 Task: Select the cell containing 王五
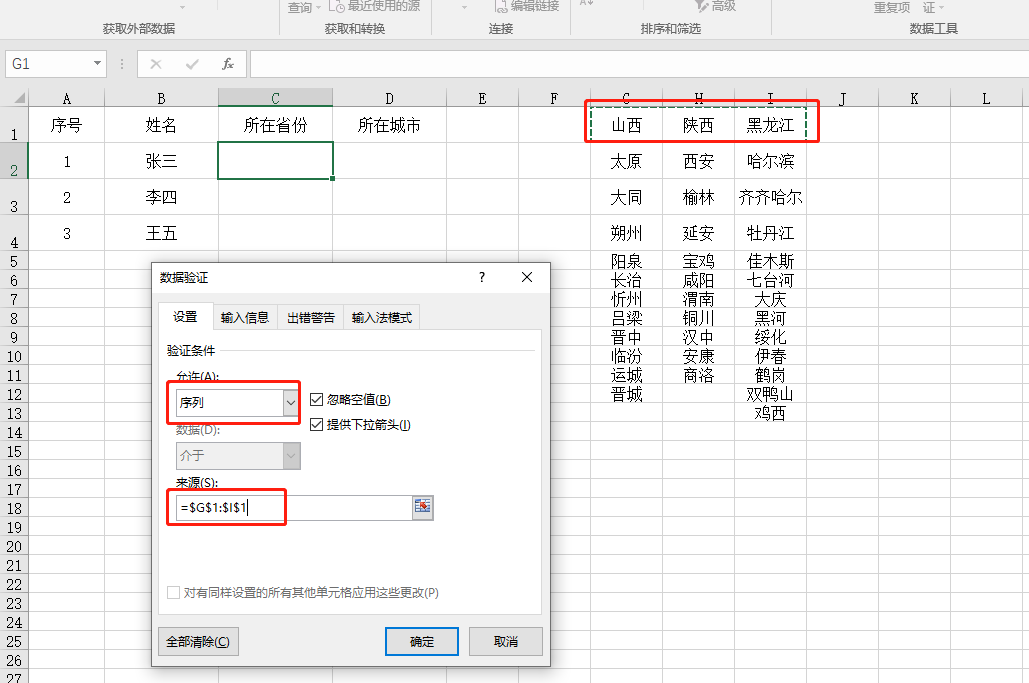pyautogui.click(x=161, y=233)
